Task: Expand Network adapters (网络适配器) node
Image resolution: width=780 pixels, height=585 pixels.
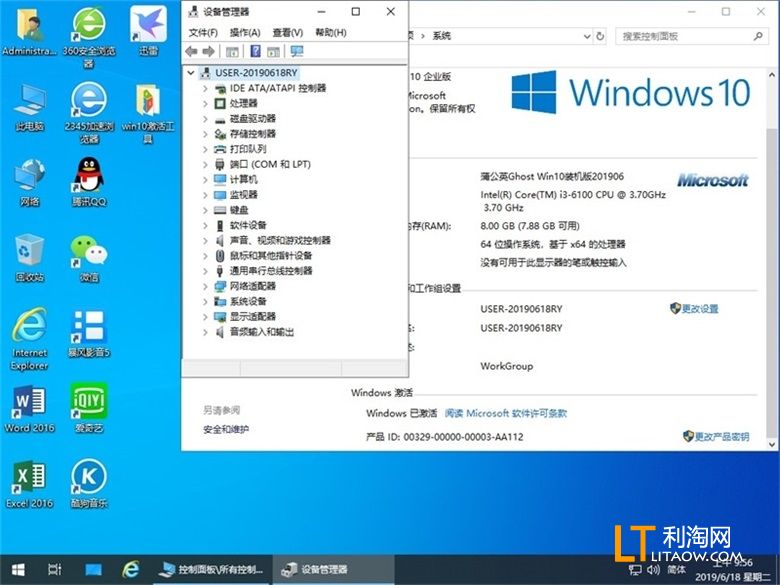Action: pyautogui.click(x=205, y=287)
